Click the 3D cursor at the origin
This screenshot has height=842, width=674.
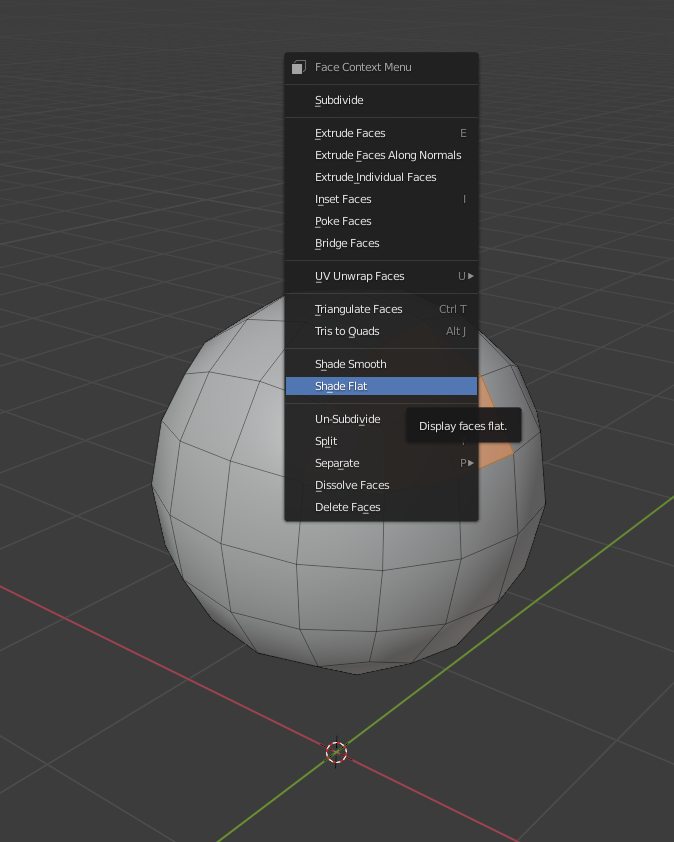[x=336, y=752]
